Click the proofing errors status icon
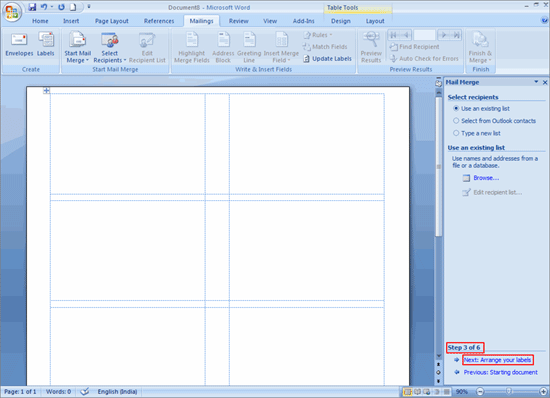 click(85, 391)
